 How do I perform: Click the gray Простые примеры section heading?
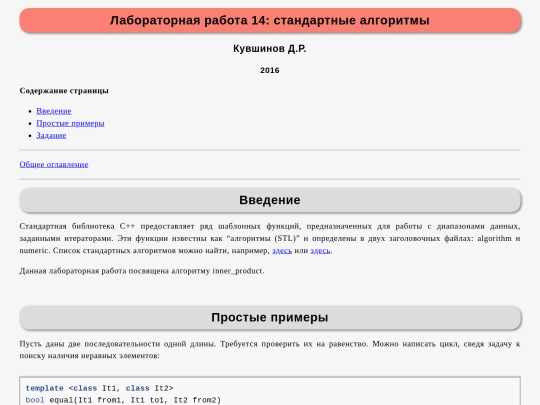tap(270, 318)
